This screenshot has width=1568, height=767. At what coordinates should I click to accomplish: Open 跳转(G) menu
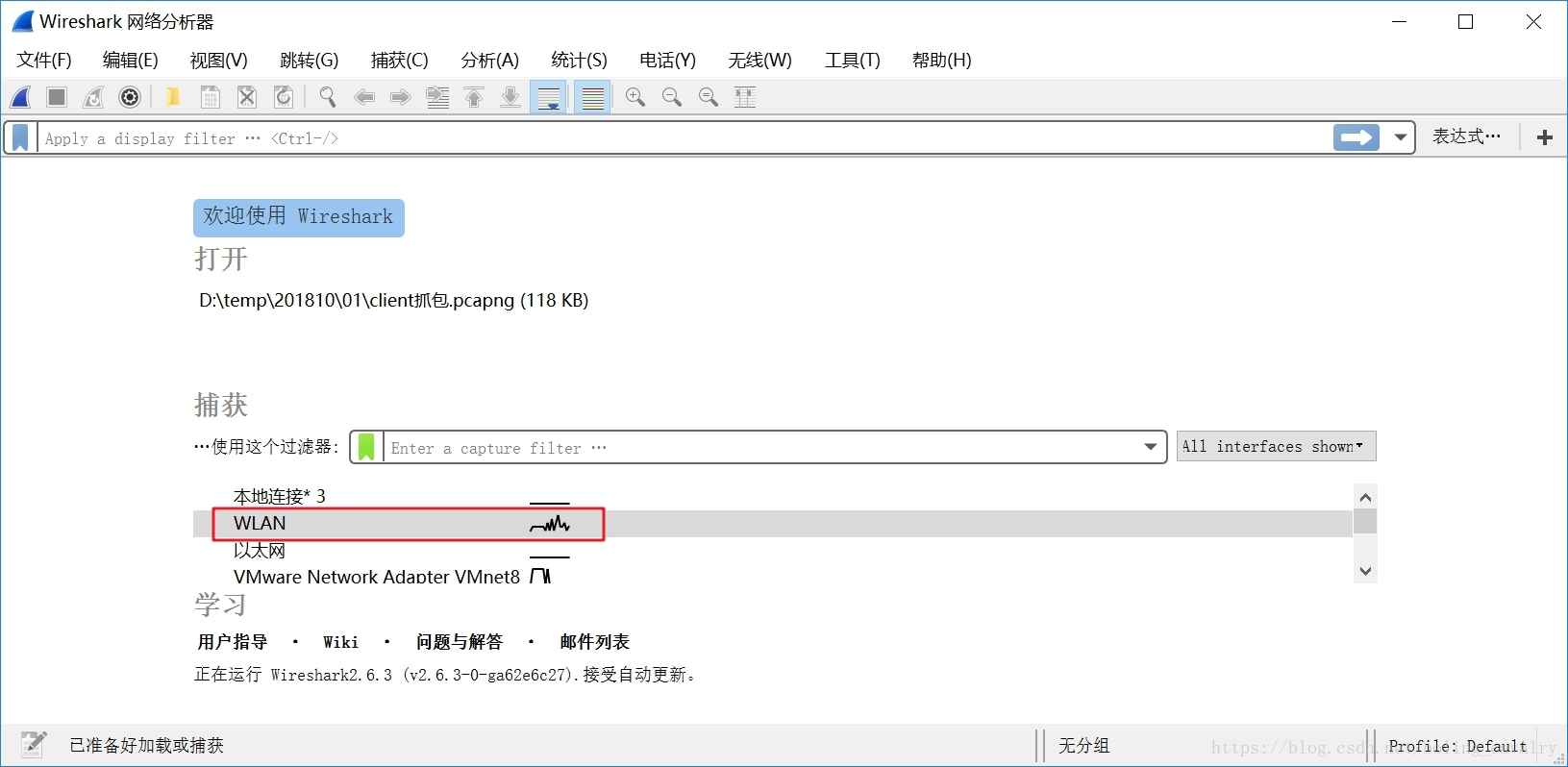click(x=310, y=60)
